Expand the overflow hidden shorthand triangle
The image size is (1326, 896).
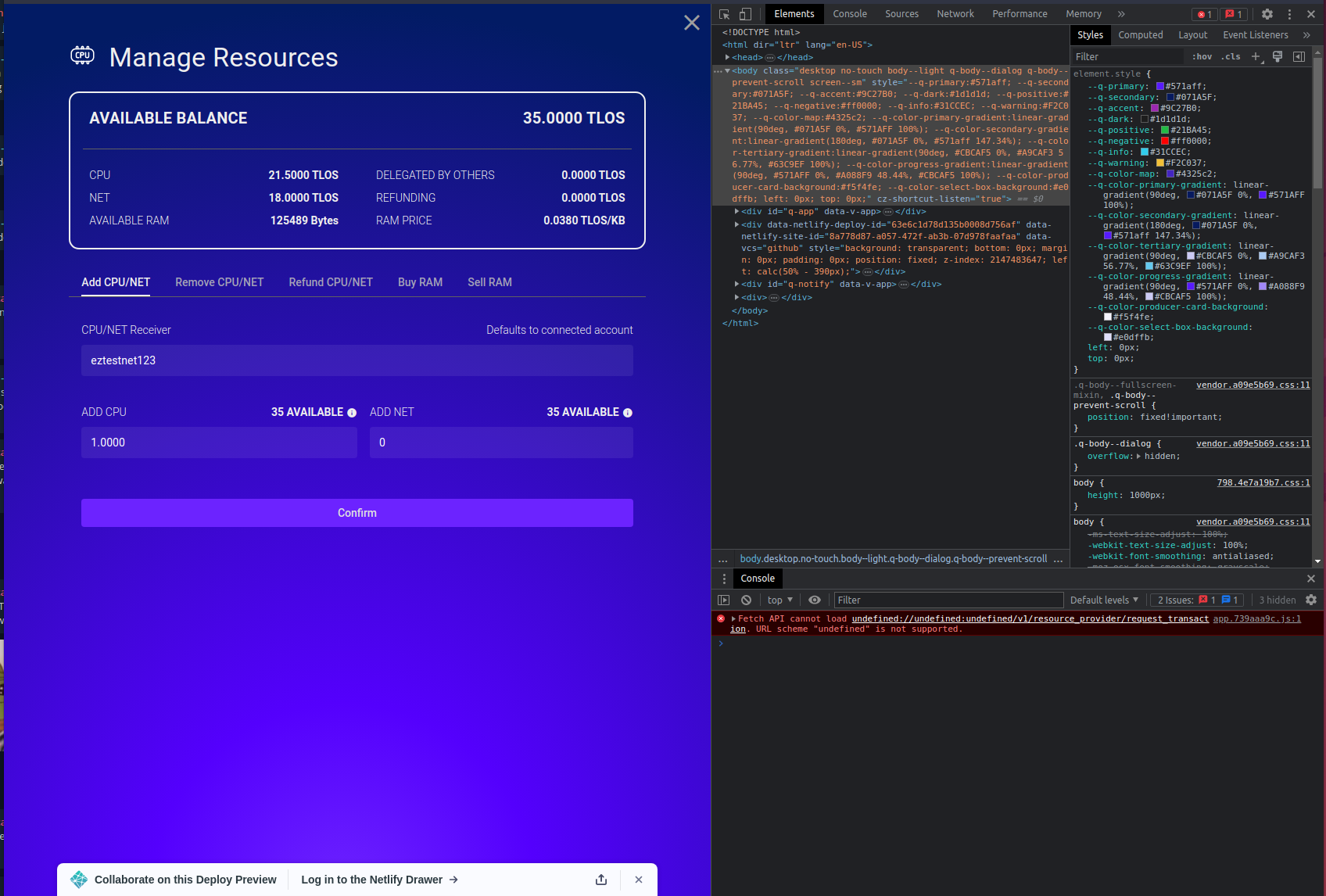tap(1138, 456)
